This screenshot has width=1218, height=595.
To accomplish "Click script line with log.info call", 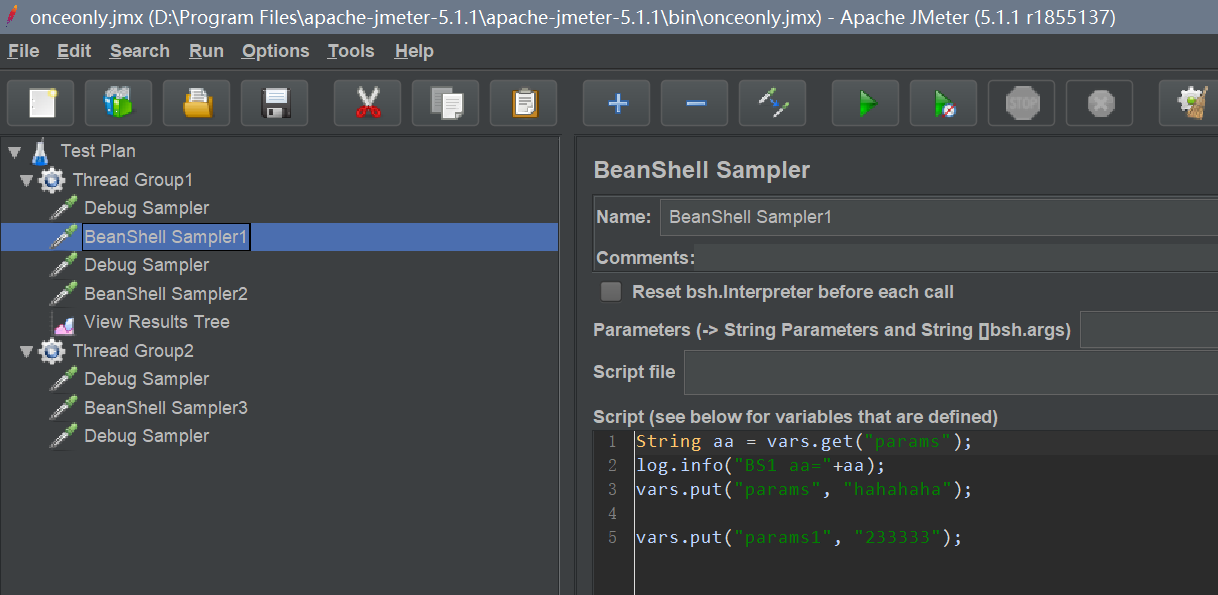I will tap(760, 466).
